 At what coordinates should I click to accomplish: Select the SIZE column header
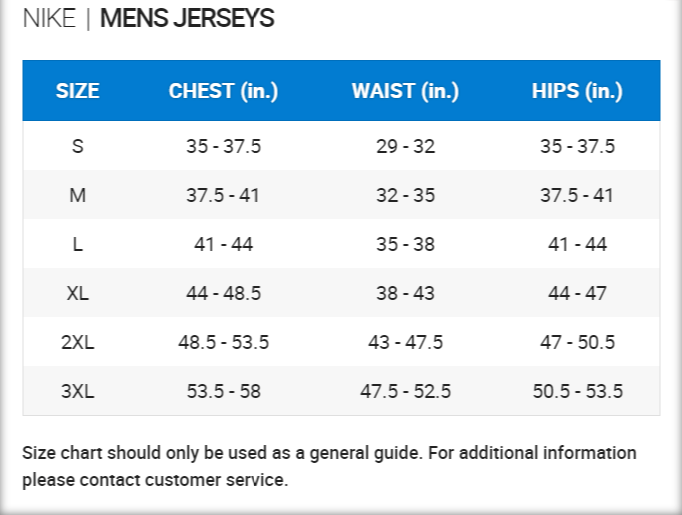[x=78, y=91]
